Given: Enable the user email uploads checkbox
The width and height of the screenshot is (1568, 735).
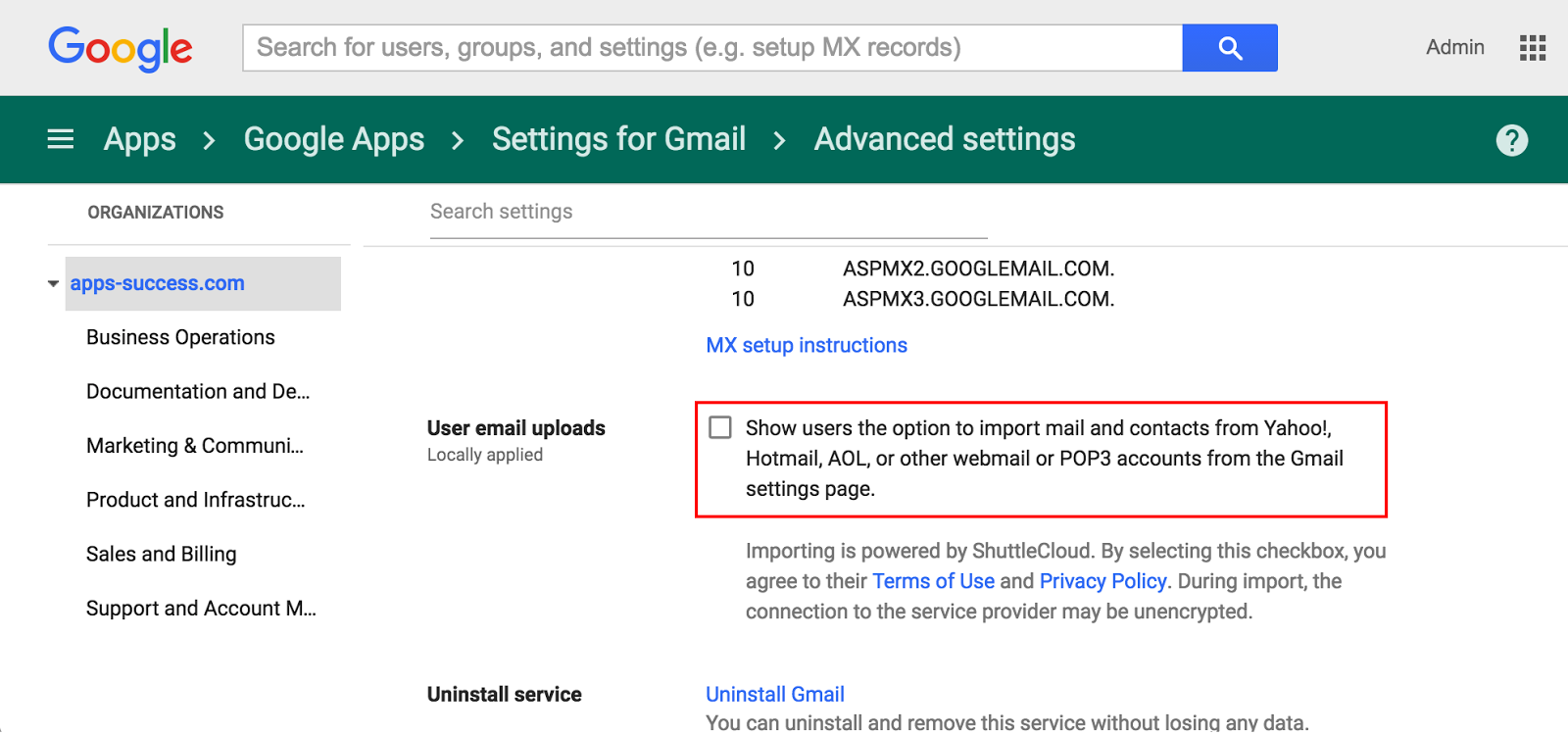Looking at the screenshot, I should tap(720, 427).
